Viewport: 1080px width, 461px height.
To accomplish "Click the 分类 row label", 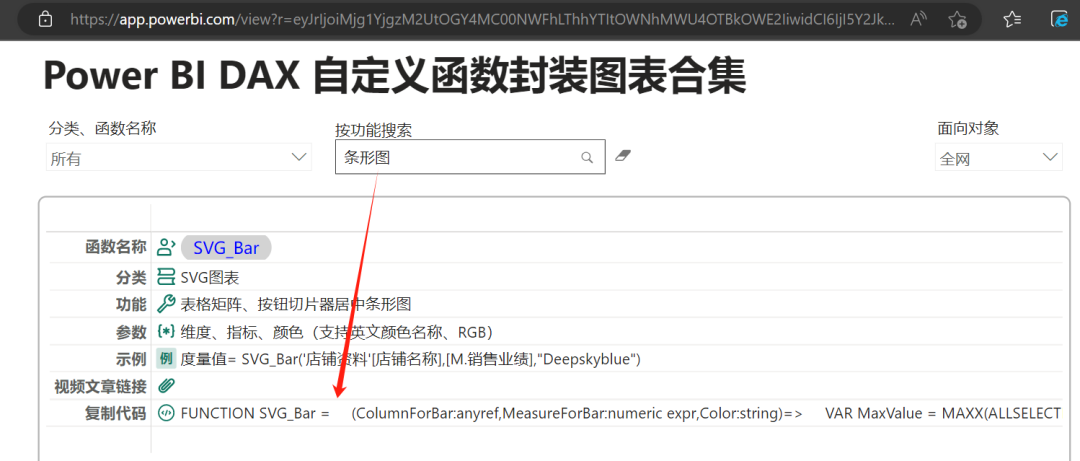I will pyautogui.click(x=131, y=278).
